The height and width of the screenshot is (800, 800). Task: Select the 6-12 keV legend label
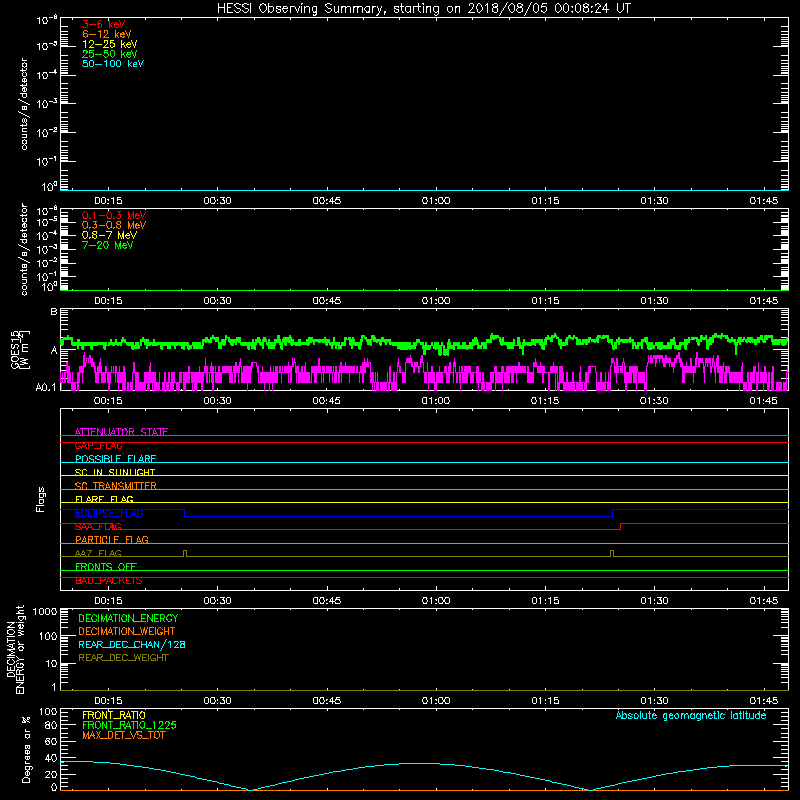pos(107,34)
